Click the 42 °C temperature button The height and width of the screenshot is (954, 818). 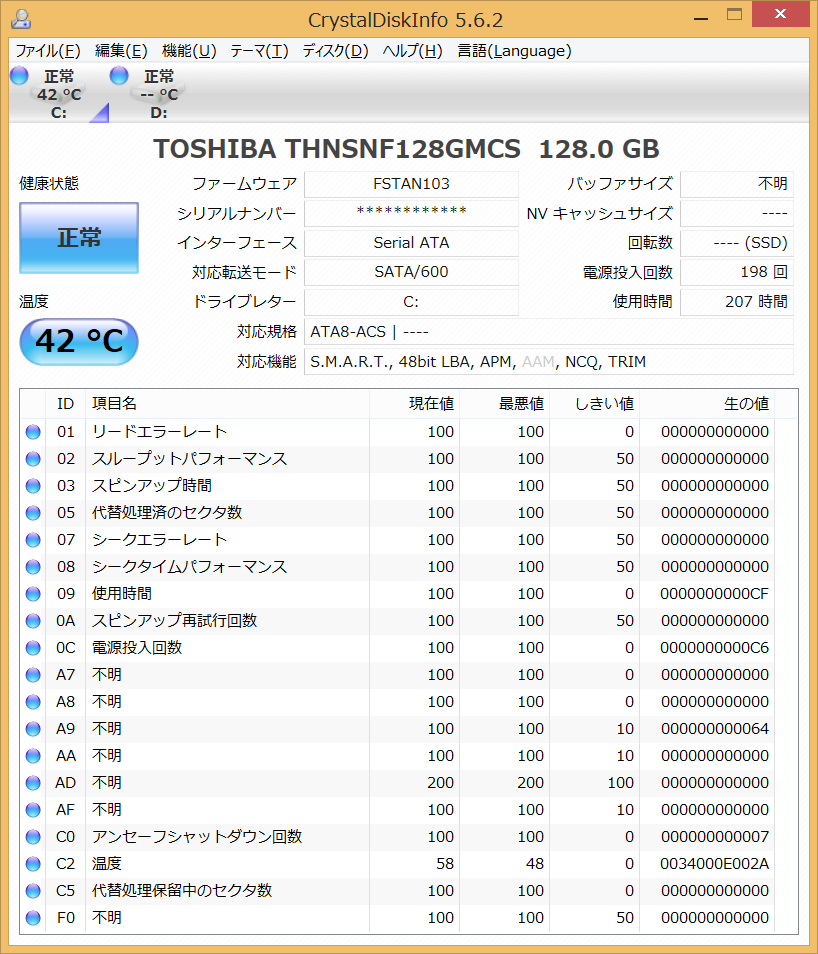[79, 341]
